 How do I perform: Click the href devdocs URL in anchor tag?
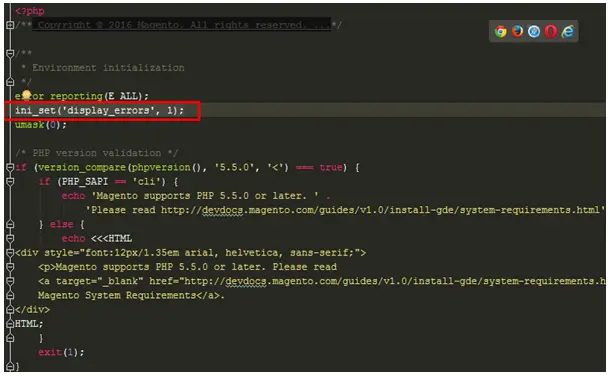(x=395, y=281)
